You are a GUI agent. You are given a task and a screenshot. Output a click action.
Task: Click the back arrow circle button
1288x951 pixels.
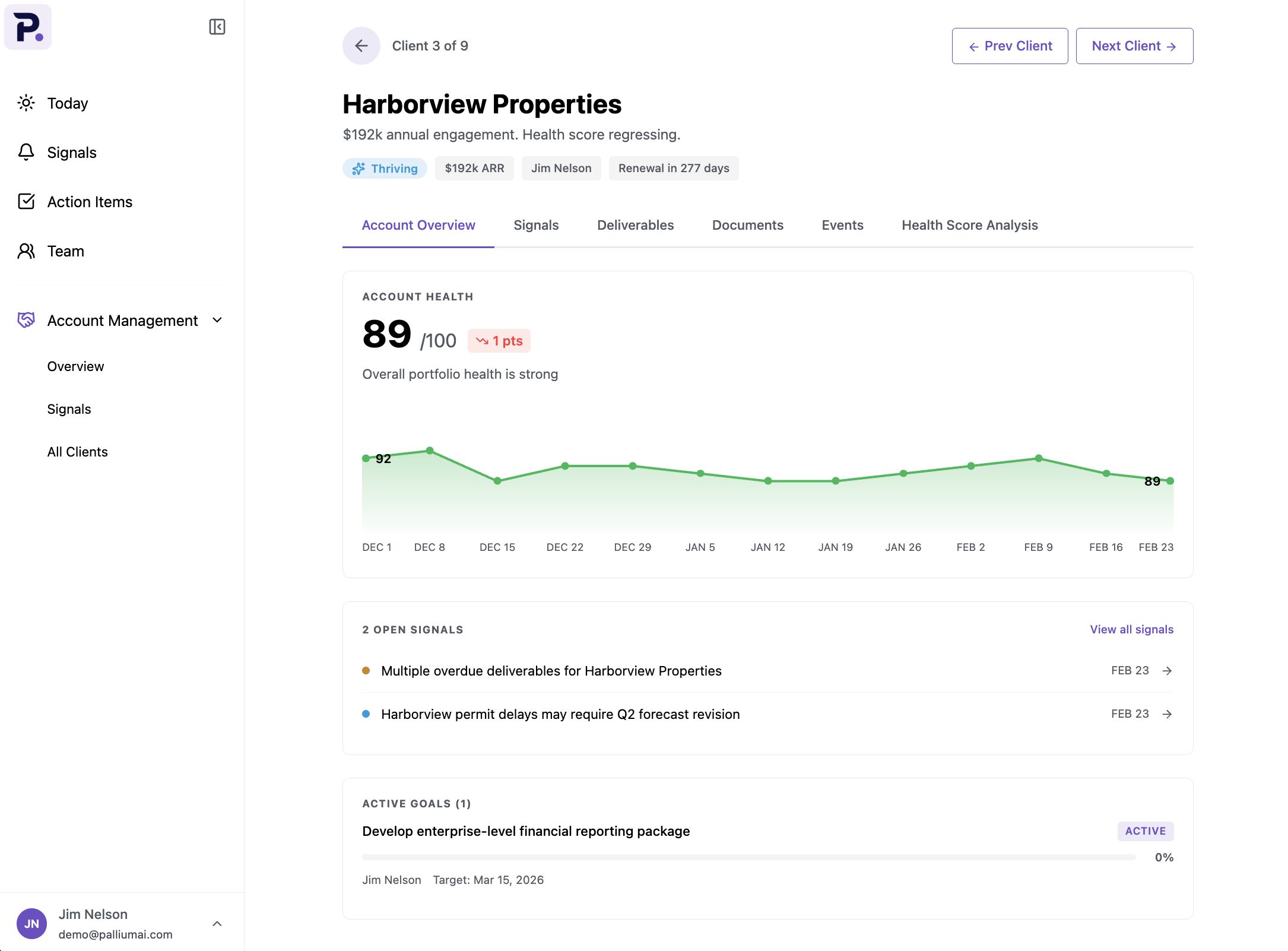click(x=361, y=46)
